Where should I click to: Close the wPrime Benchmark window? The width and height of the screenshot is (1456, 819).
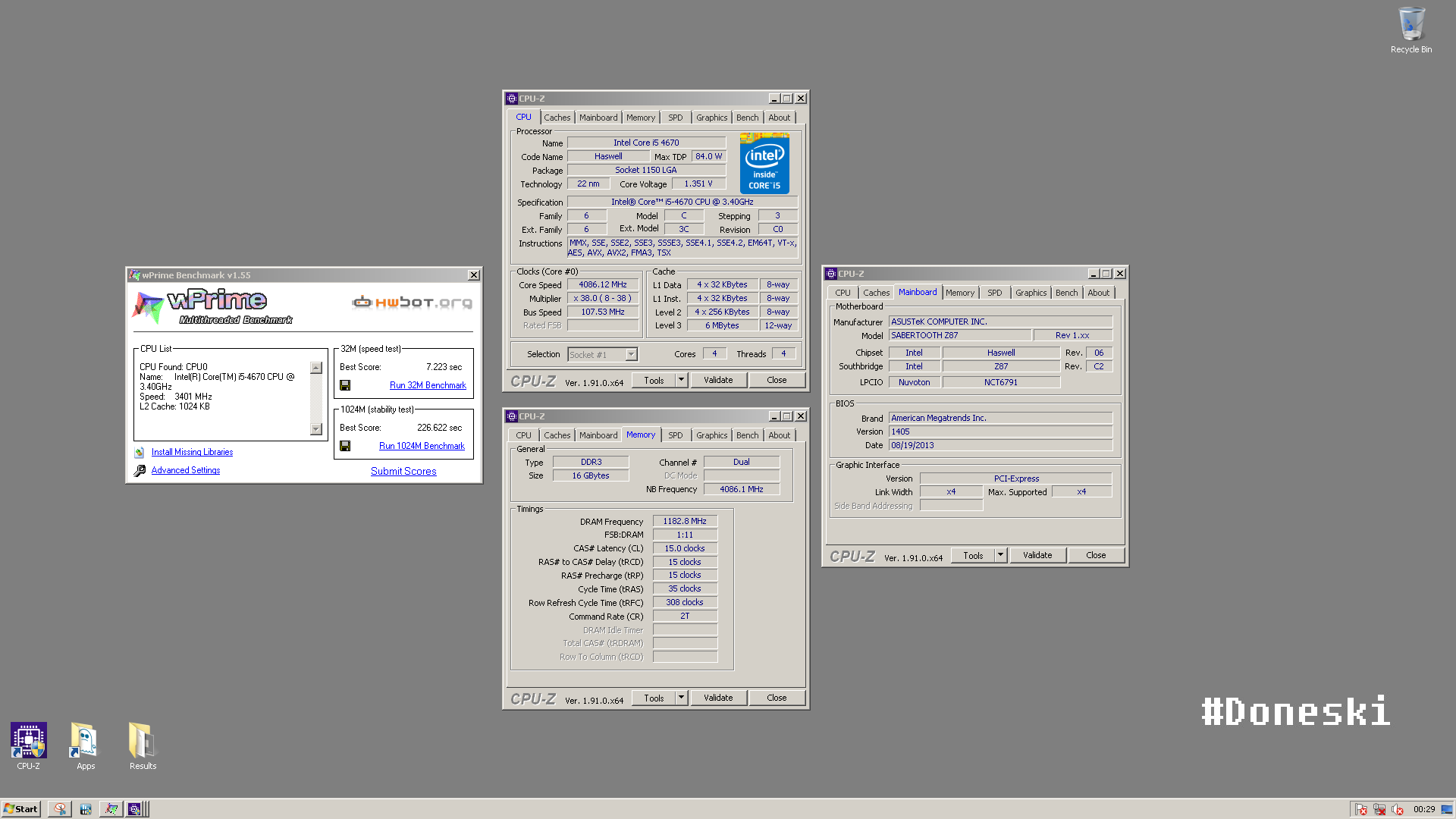tap(474, 275)
